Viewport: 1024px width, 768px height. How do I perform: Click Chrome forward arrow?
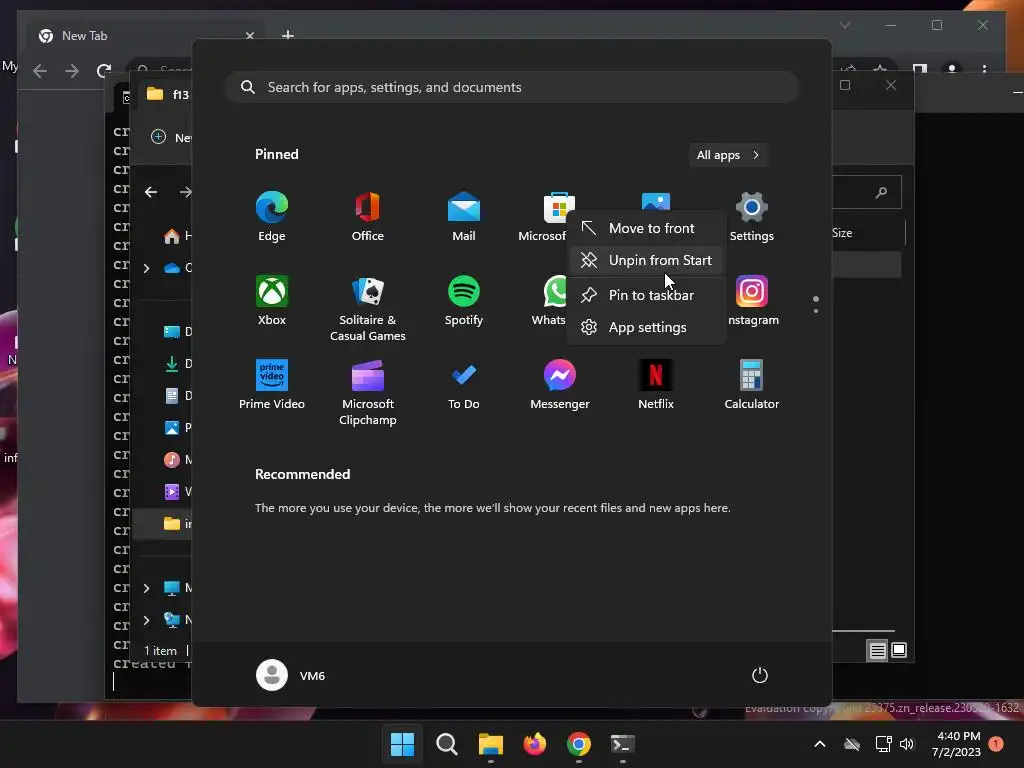[72, 71]
